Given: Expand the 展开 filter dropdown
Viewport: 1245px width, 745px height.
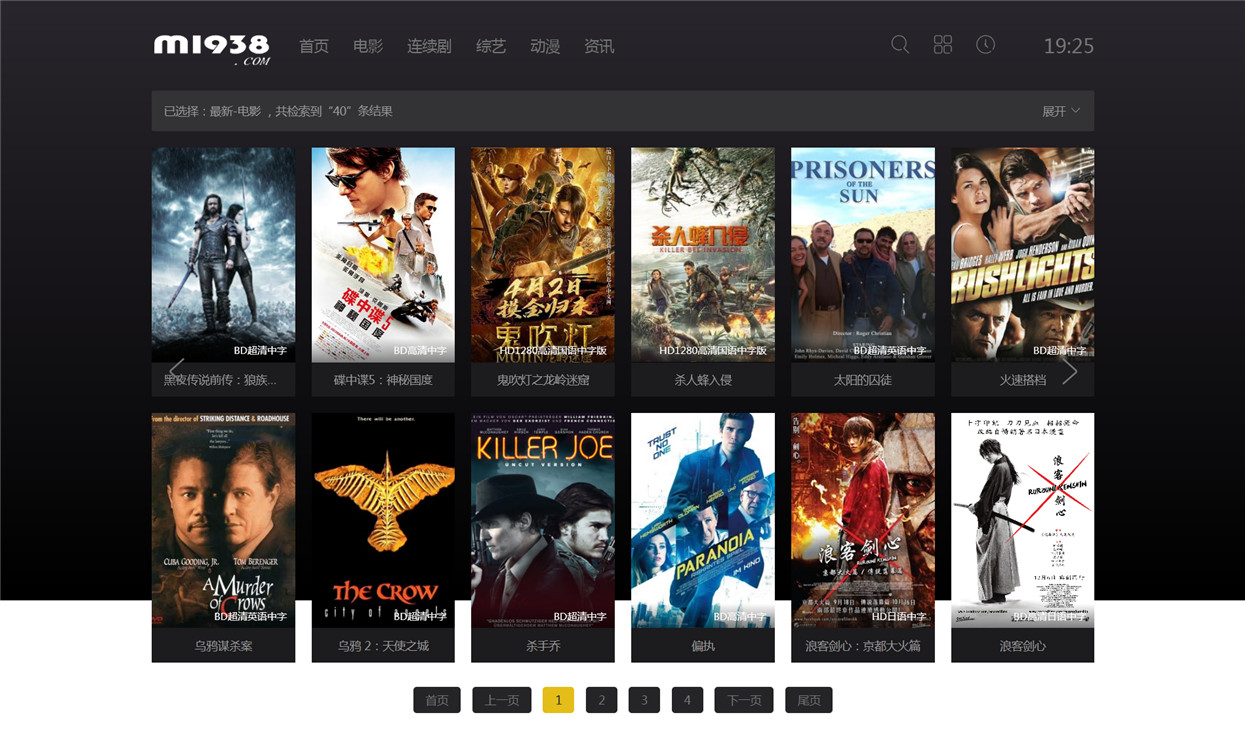Looking at the screenshot, I should 1061,111.
